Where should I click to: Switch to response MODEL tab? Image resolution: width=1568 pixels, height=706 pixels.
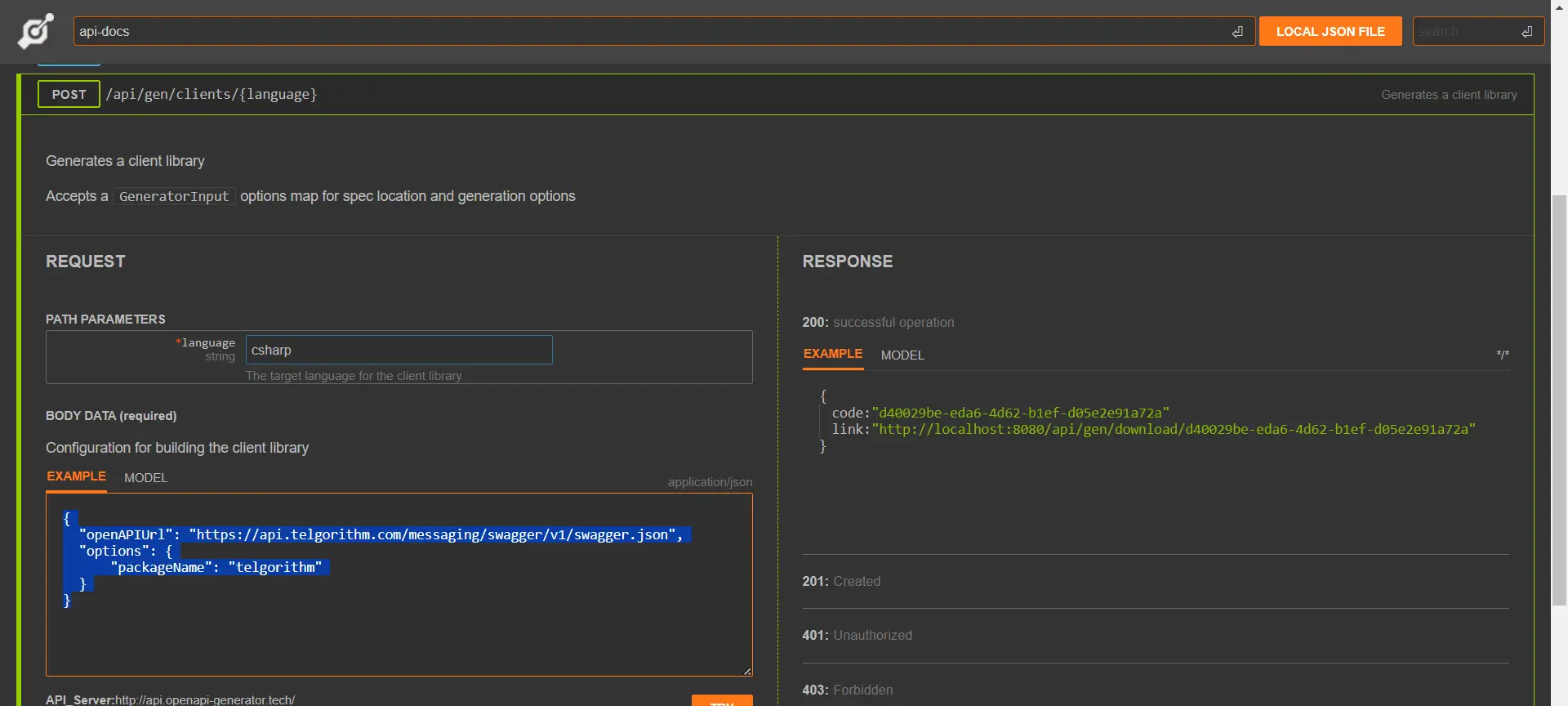pyautogui.click(x=902, y=355)
